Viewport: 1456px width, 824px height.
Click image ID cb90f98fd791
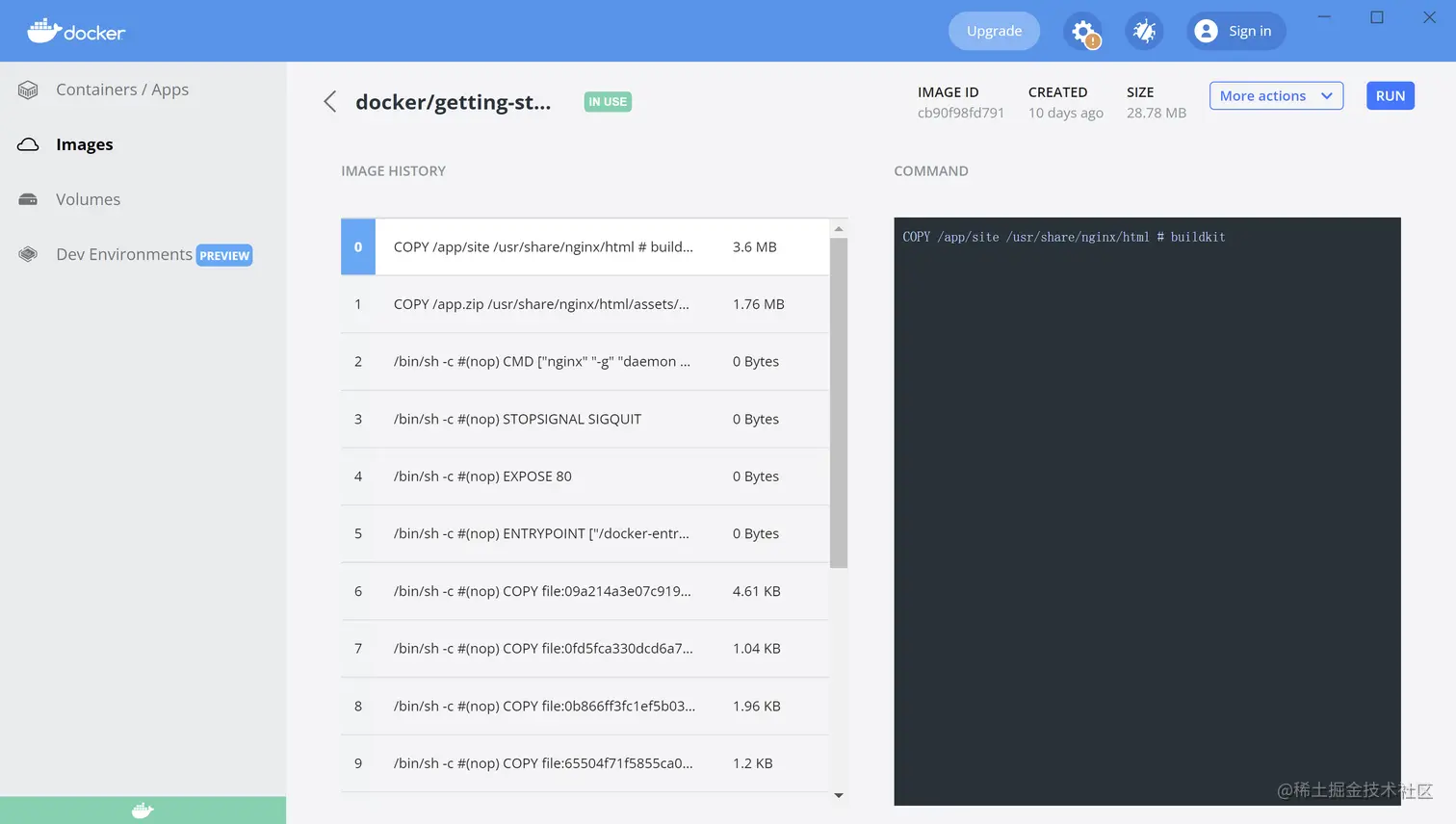960,113
